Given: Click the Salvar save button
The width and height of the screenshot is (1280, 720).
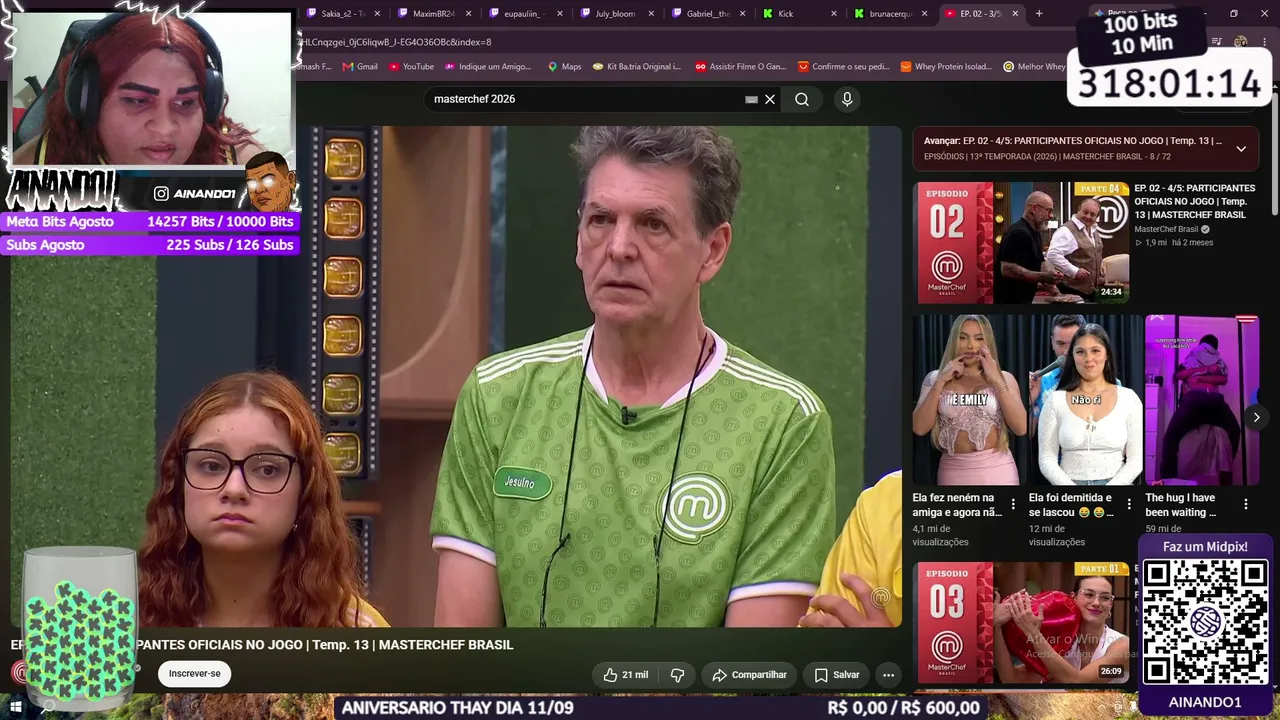Looking at the screenshot, I should (x=837, y=675).
